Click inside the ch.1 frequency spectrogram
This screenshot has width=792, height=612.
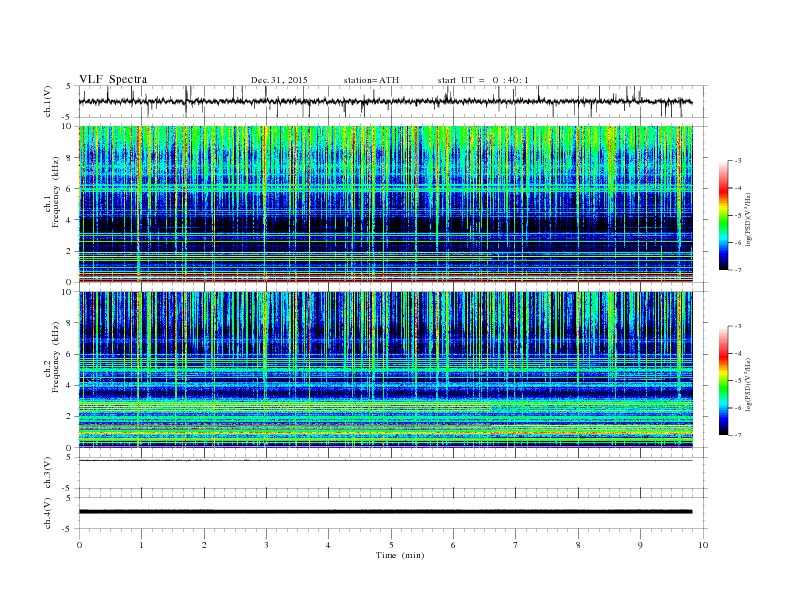click(385, 204)
